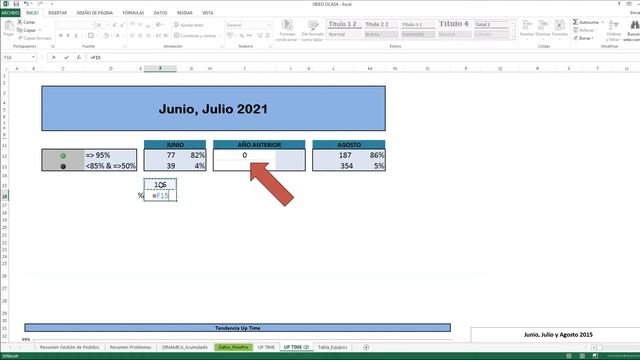The height and width of the screenshot is (360, 640).
Task: Click the Save icon in quick access toolbar
Action: (x=16, y=4)
